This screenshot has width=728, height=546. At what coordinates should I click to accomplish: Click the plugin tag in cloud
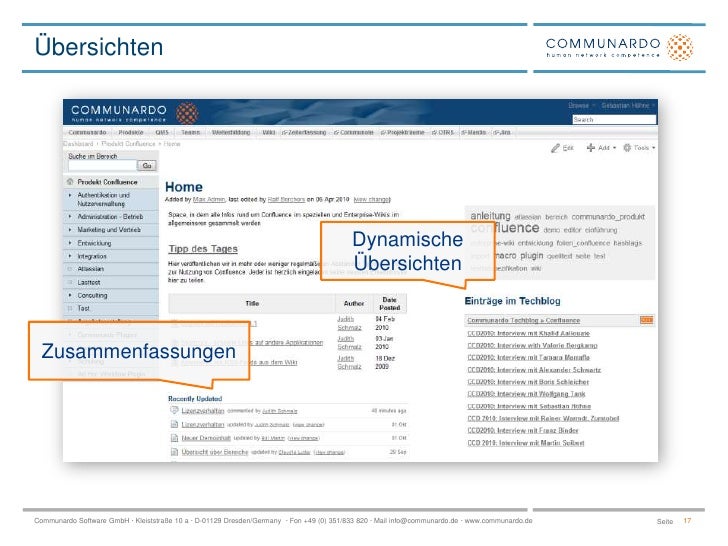click(532, 256)
